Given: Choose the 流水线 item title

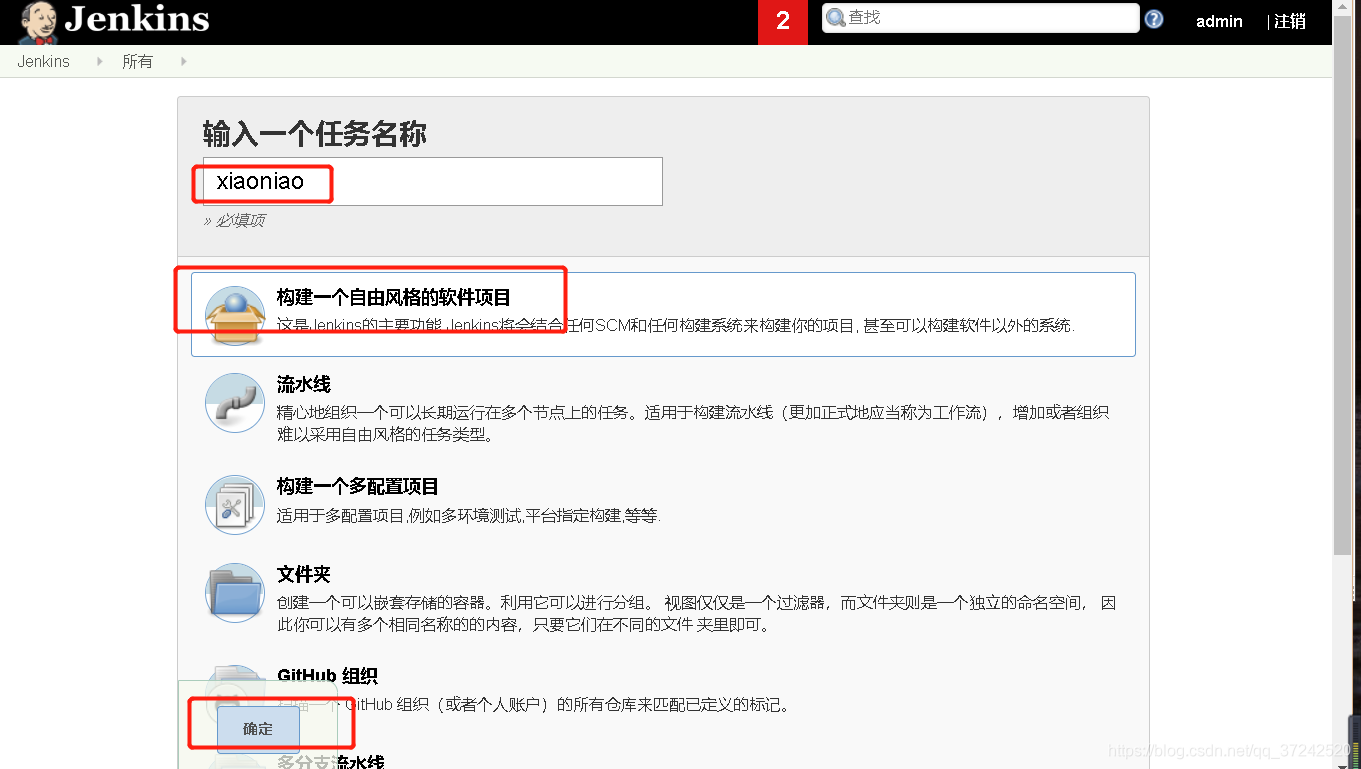Looking at the screenshot, I should [x=304, y=385].
